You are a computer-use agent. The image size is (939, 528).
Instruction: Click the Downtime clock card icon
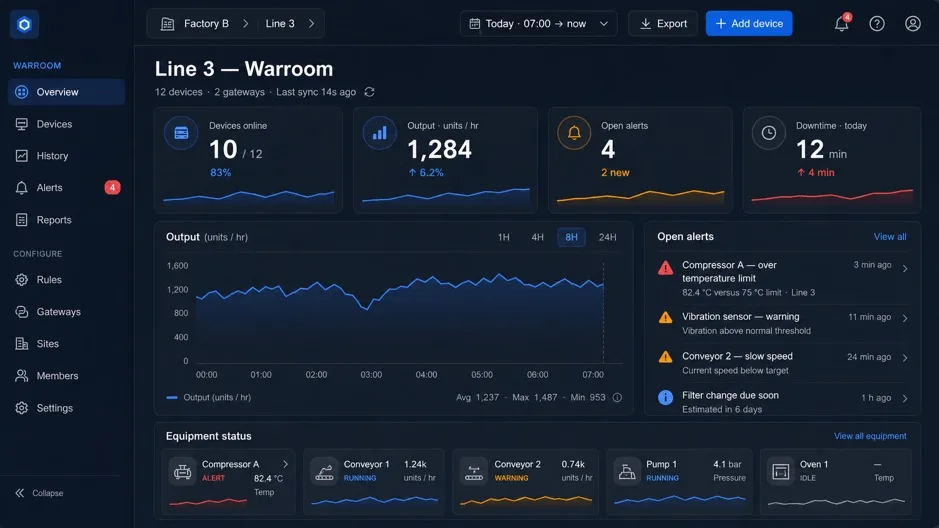[x=769, y=133]
